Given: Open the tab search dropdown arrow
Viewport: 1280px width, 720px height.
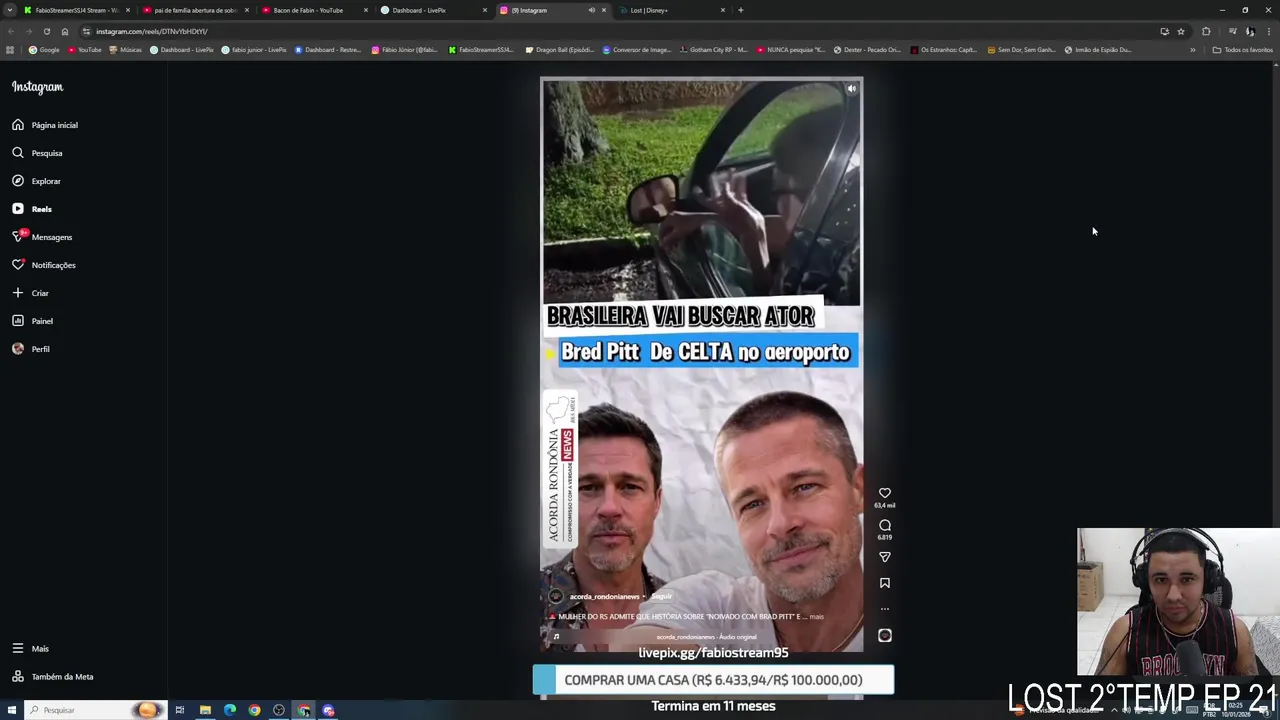Looking at the screenshot, I should pos(10,10).
